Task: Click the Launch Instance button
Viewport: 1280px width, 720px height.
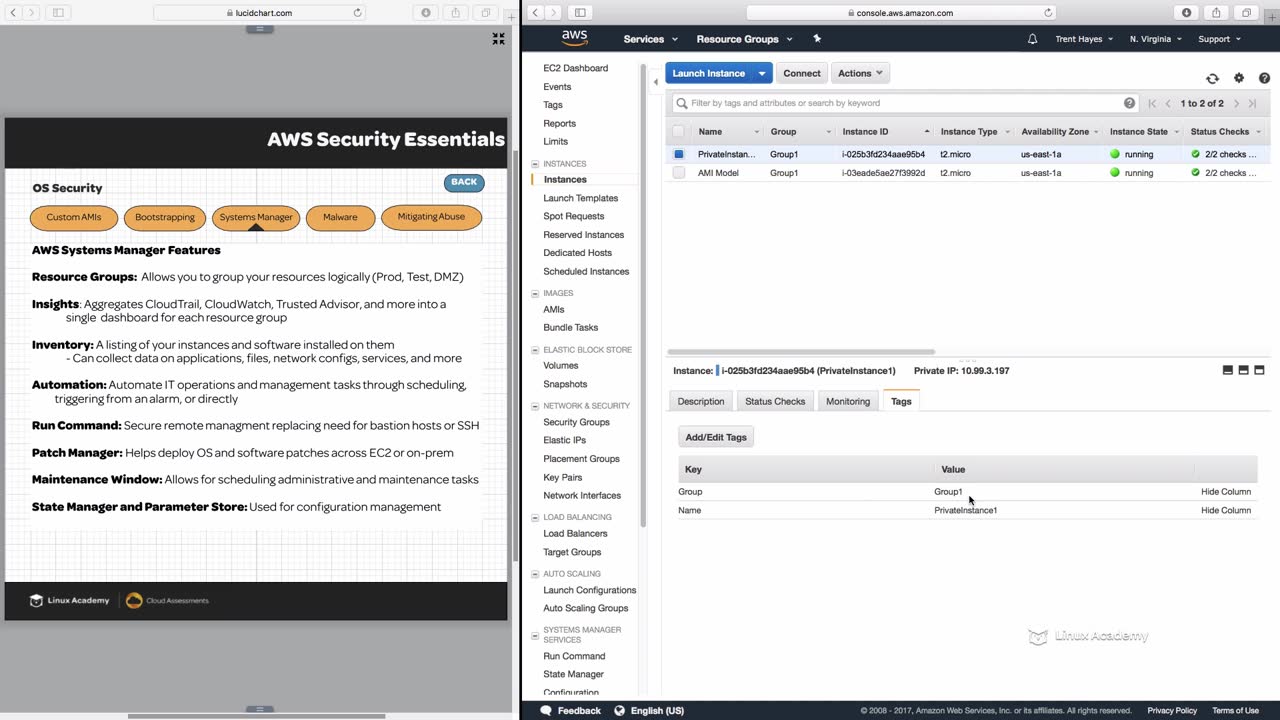Action: (709, 73)
